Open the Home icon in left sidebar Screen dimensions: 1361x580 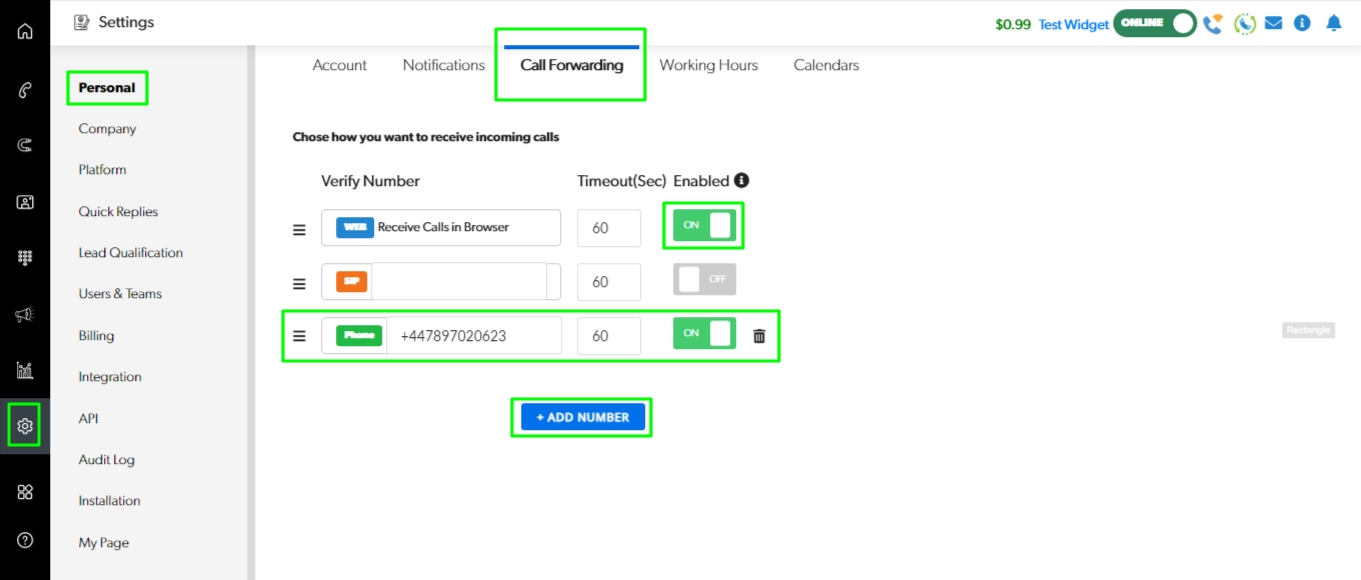pos(25,31)
